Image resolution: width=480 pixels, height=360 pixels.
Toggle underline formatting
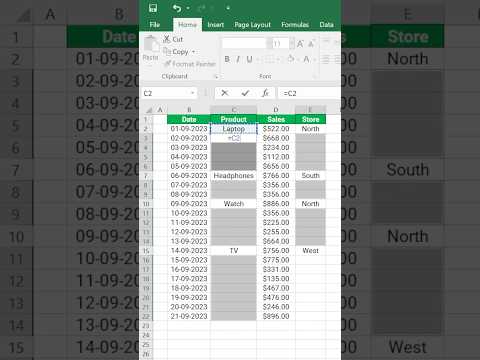pos(249,59)
